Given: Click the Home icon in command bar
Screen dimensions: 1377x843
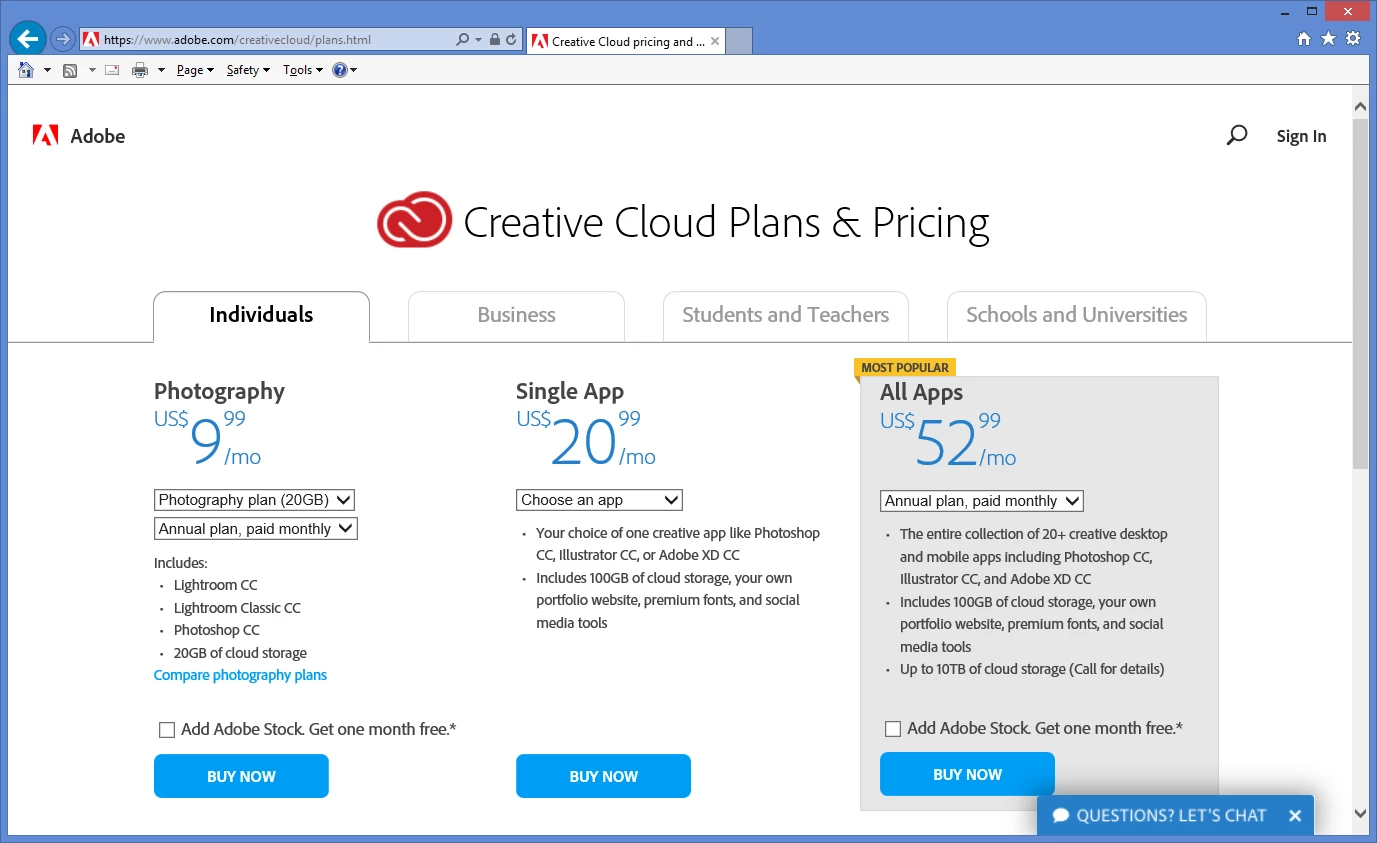Looking at the screenshot, I should tap(26, 70).
